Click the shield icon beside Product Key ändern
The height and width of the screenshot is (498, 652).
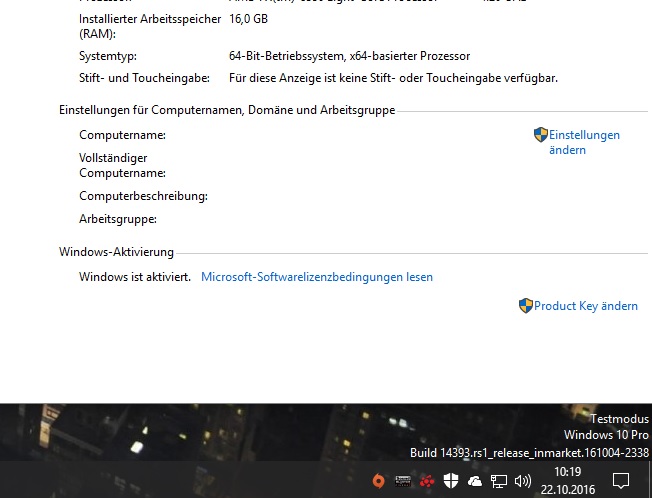526,306
